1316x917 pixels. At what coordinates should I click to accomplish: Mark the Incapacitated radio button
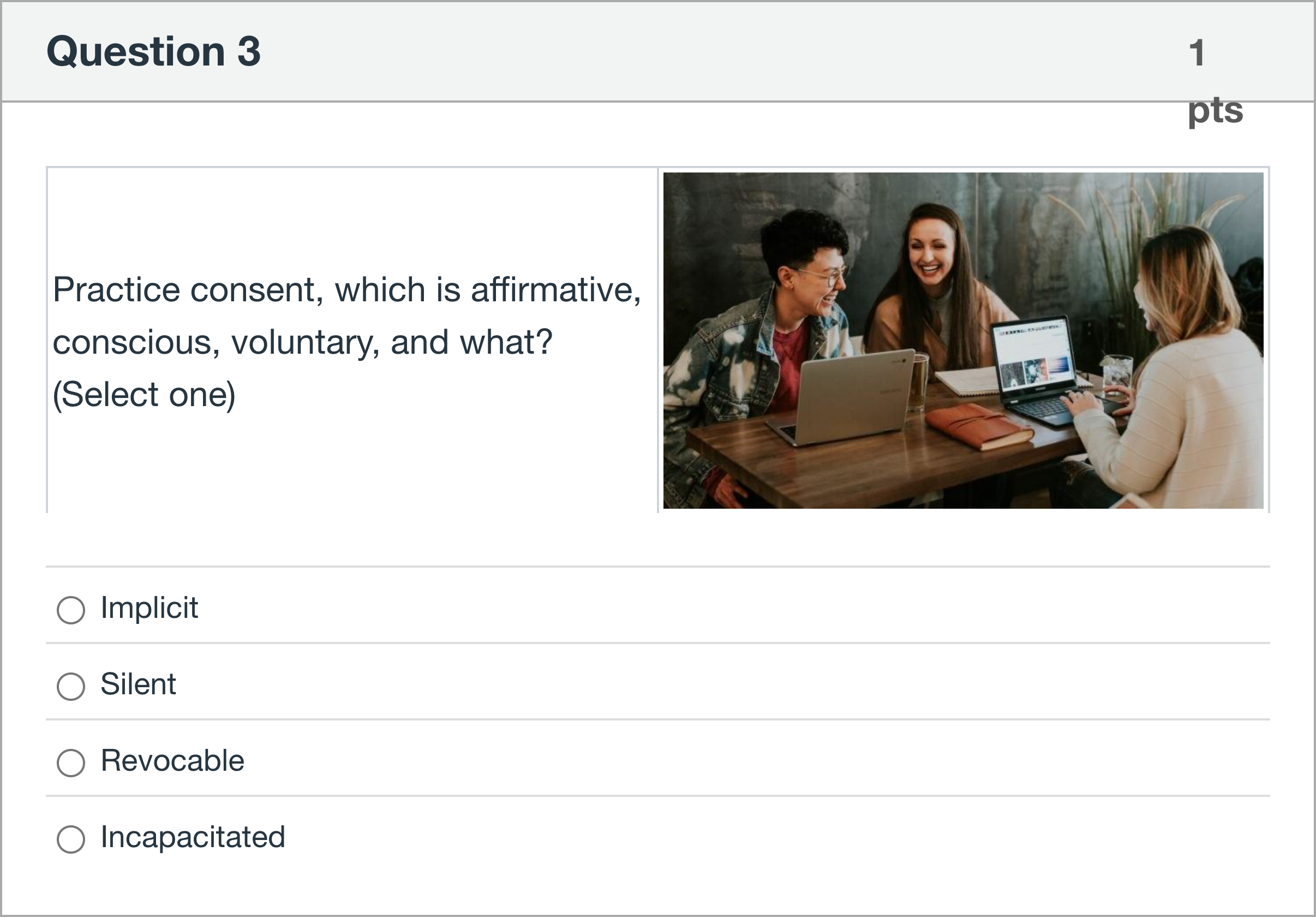(x=71, y=839)
